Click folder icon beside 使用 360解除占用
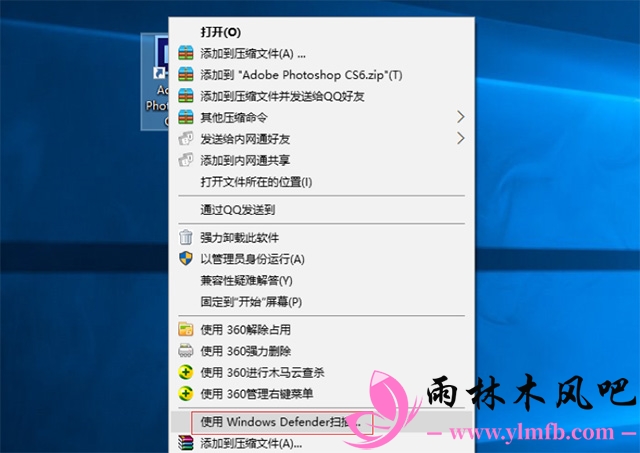Viewport: 640px width, 453px height. 186,329
